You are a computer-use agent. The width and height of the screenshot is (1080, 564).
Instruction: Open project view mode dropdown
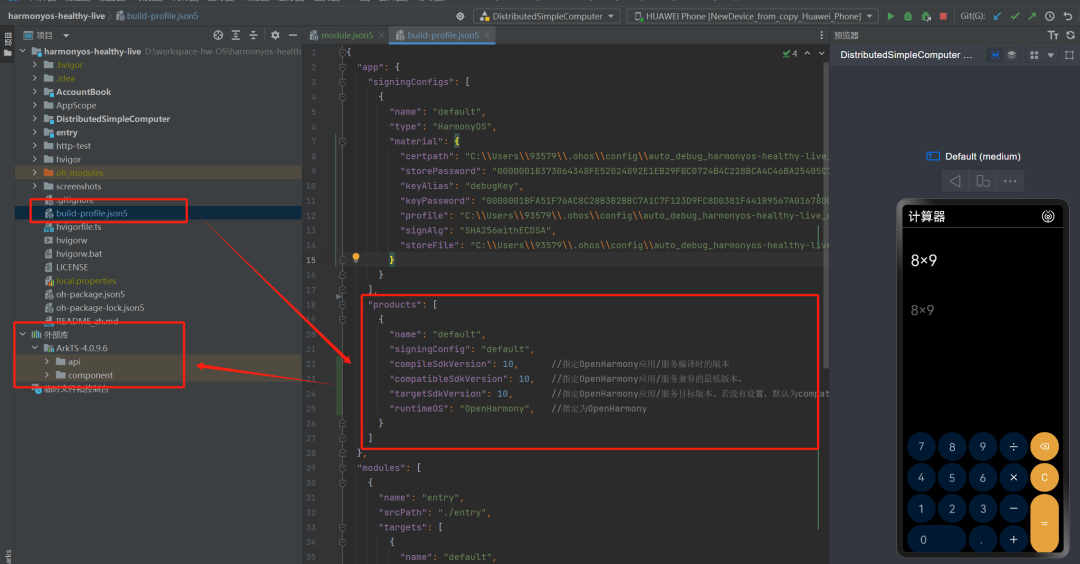[66, 35]
